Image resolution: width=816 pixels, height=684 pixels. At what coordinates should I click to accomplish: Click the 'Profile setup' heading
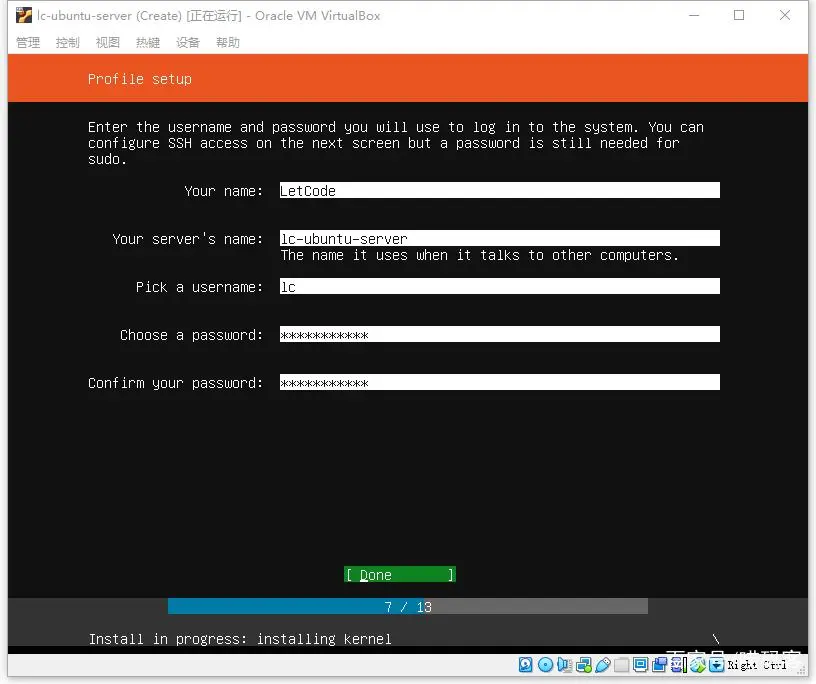tap(140, 79)
